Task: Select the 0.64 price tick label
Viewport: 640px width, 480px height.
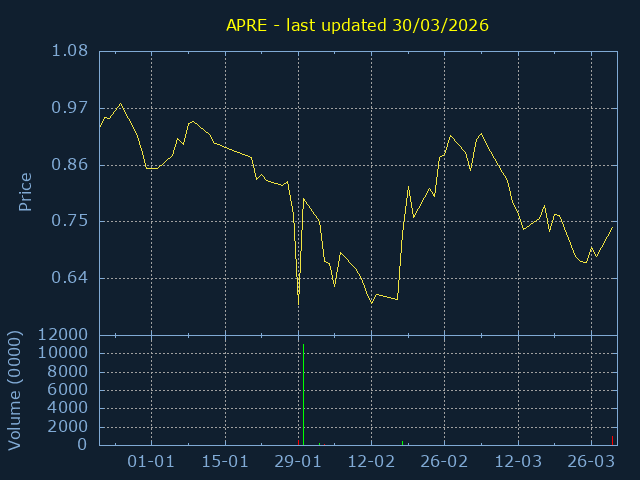Action: pyautogui.click(x=69, y=278)
